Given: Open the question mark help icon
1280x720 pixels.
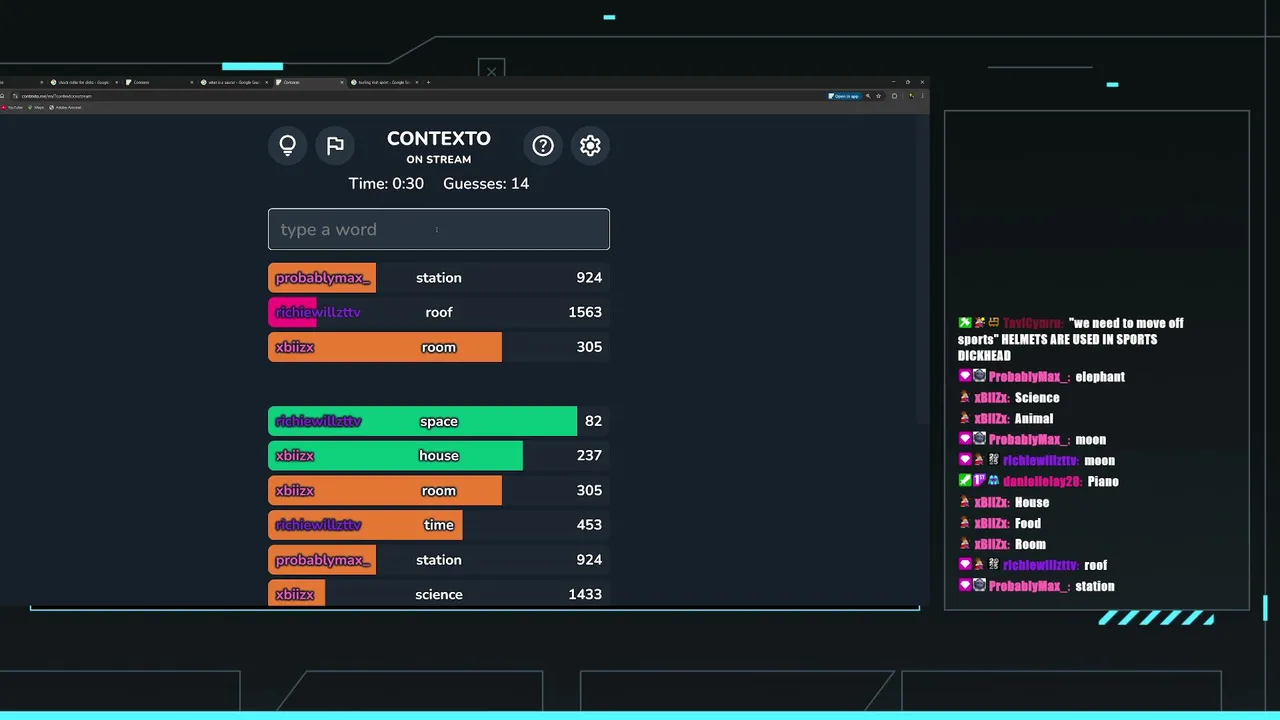Looking at the screenshot, I should 543,146.
